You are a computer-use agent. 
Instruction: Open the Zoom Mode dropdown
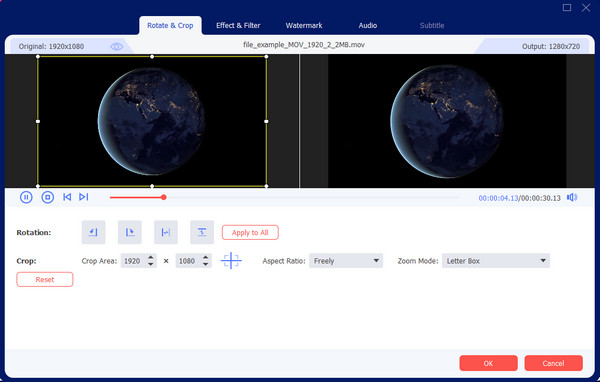tap(496, 261)
